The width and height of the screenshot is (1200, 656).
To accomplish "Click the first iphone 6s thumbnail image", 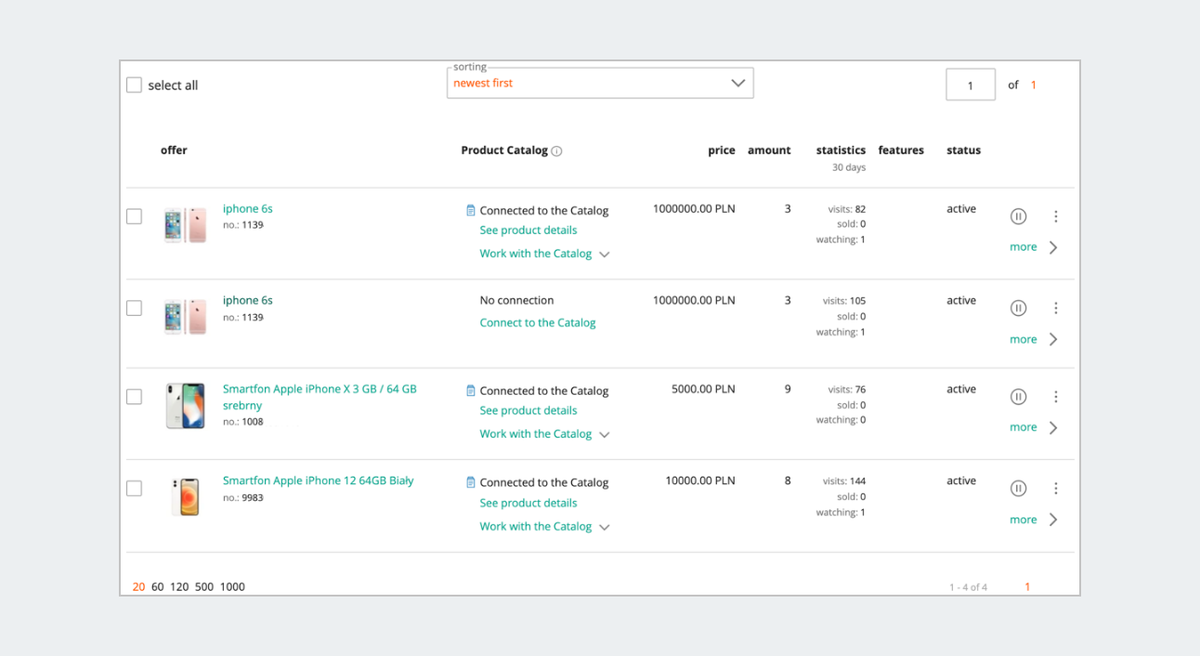I will pos(185,225).
